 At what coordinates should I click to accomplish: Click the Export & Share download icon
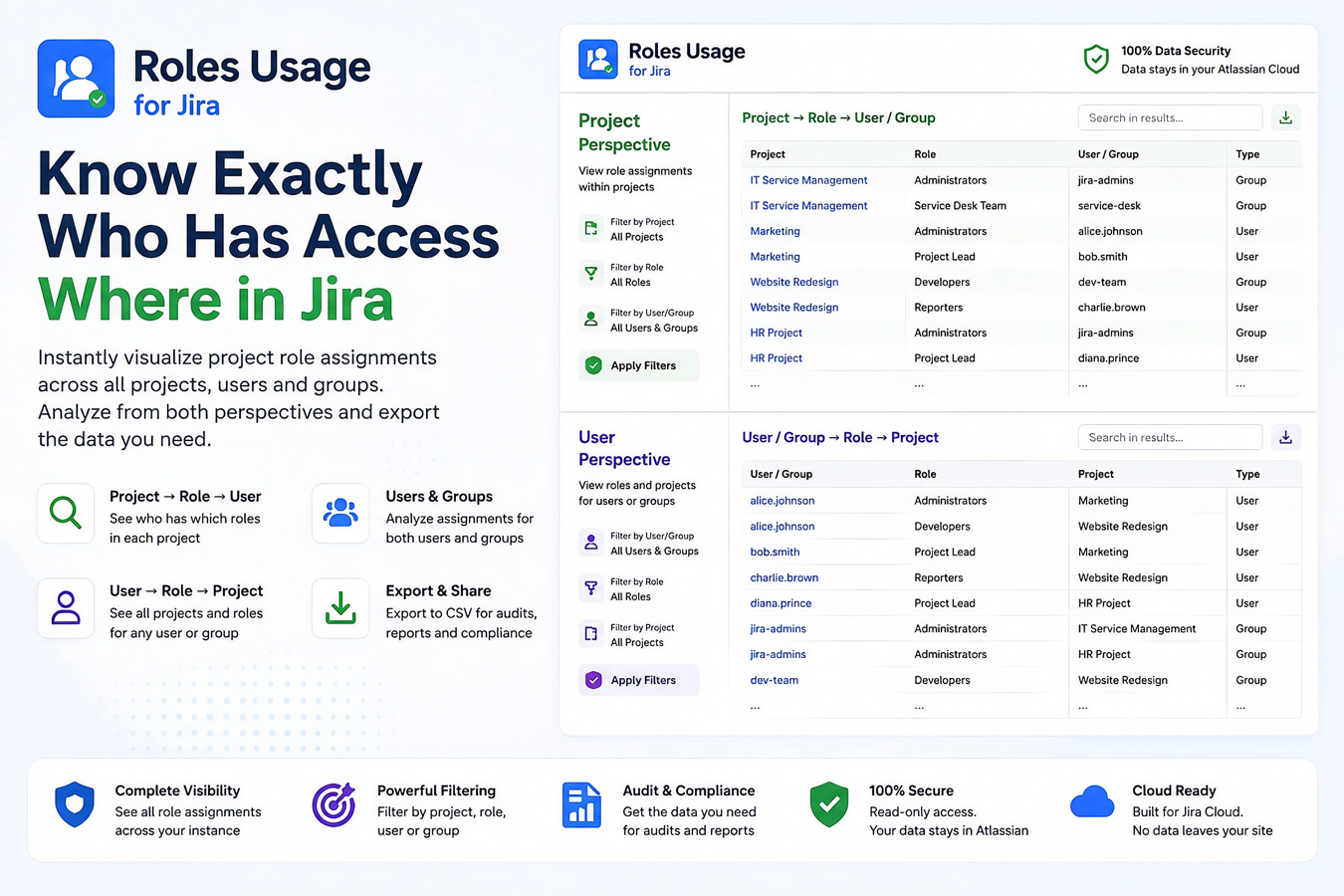coord(340,608)
